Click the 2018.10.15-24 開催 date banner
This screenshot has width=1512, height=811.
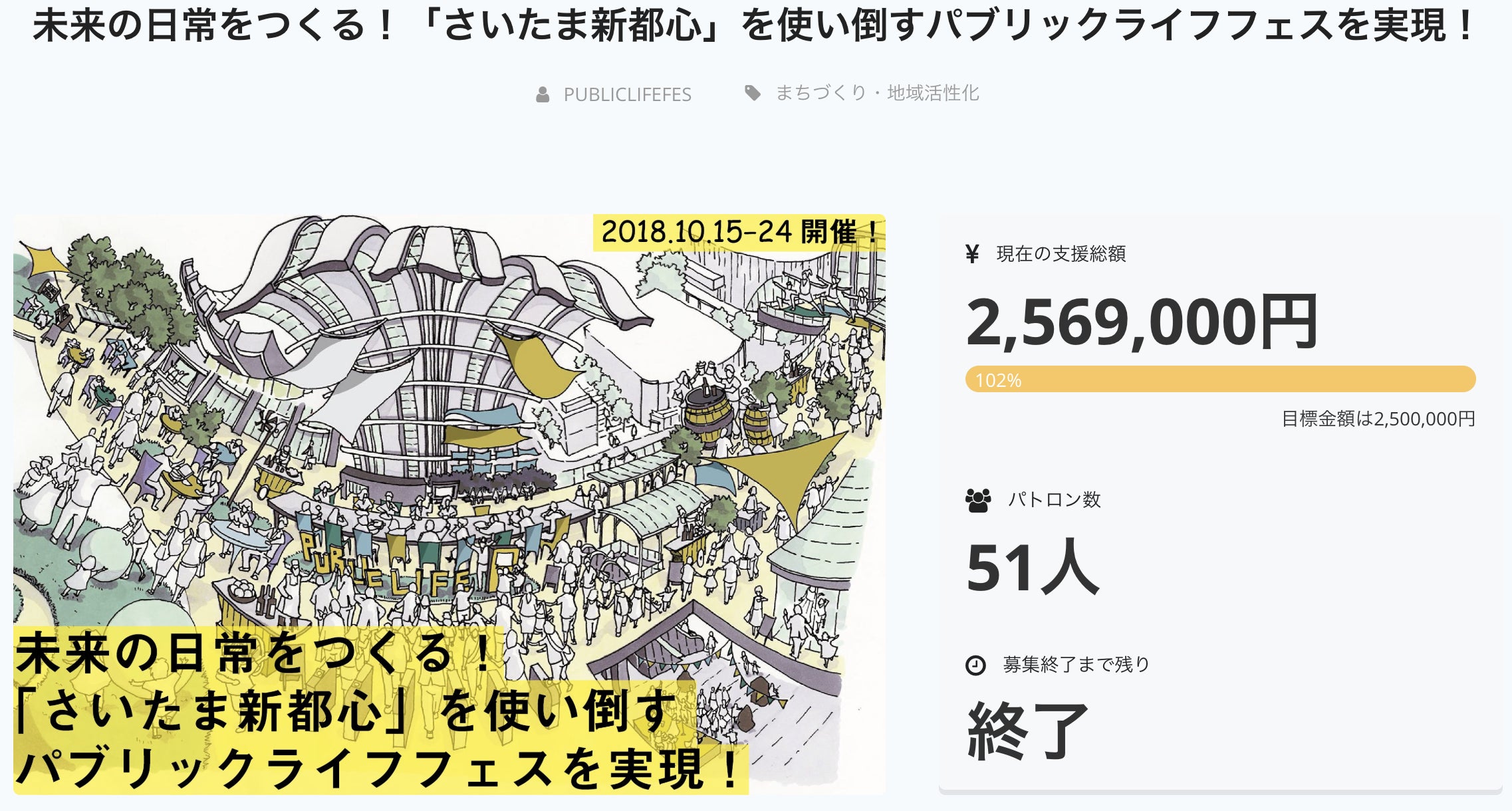click(739, 233)
